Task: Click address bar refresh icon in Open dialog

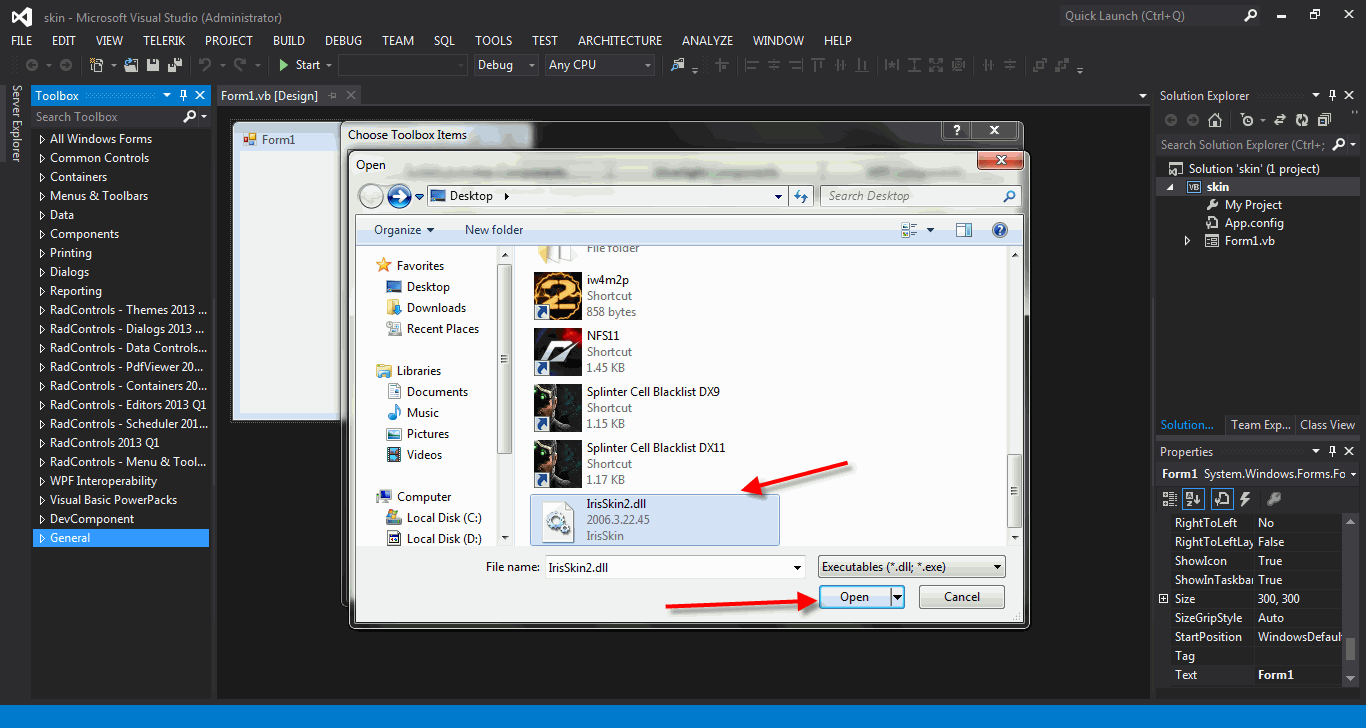Action: coord(801,196)
